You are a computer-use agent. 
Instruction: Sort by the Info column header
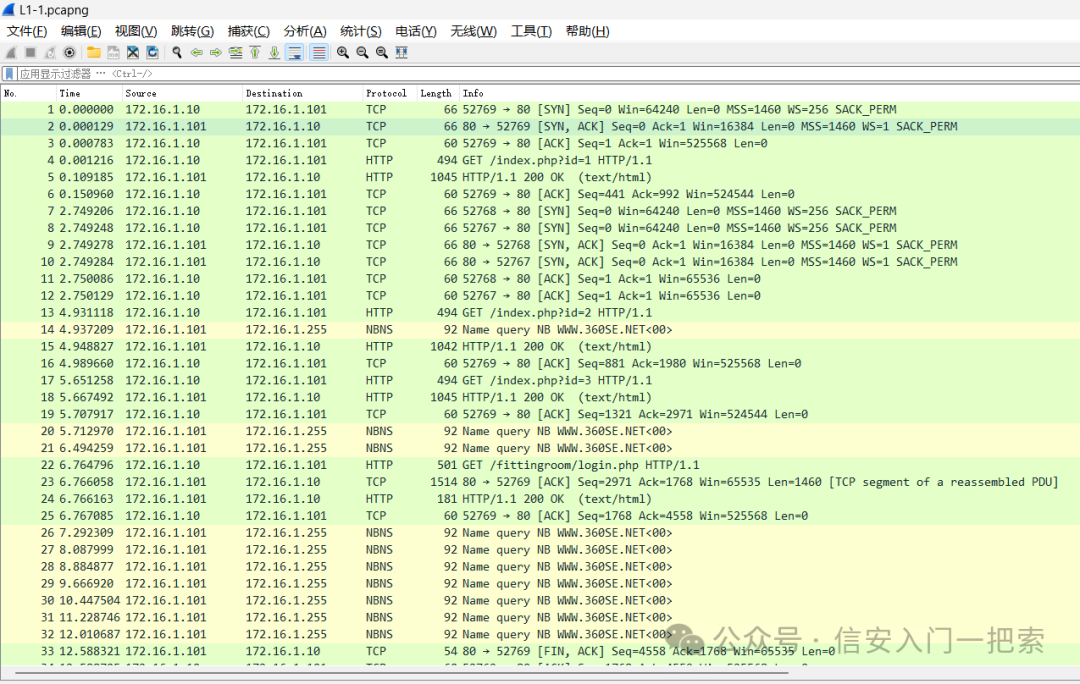(769, 93)
